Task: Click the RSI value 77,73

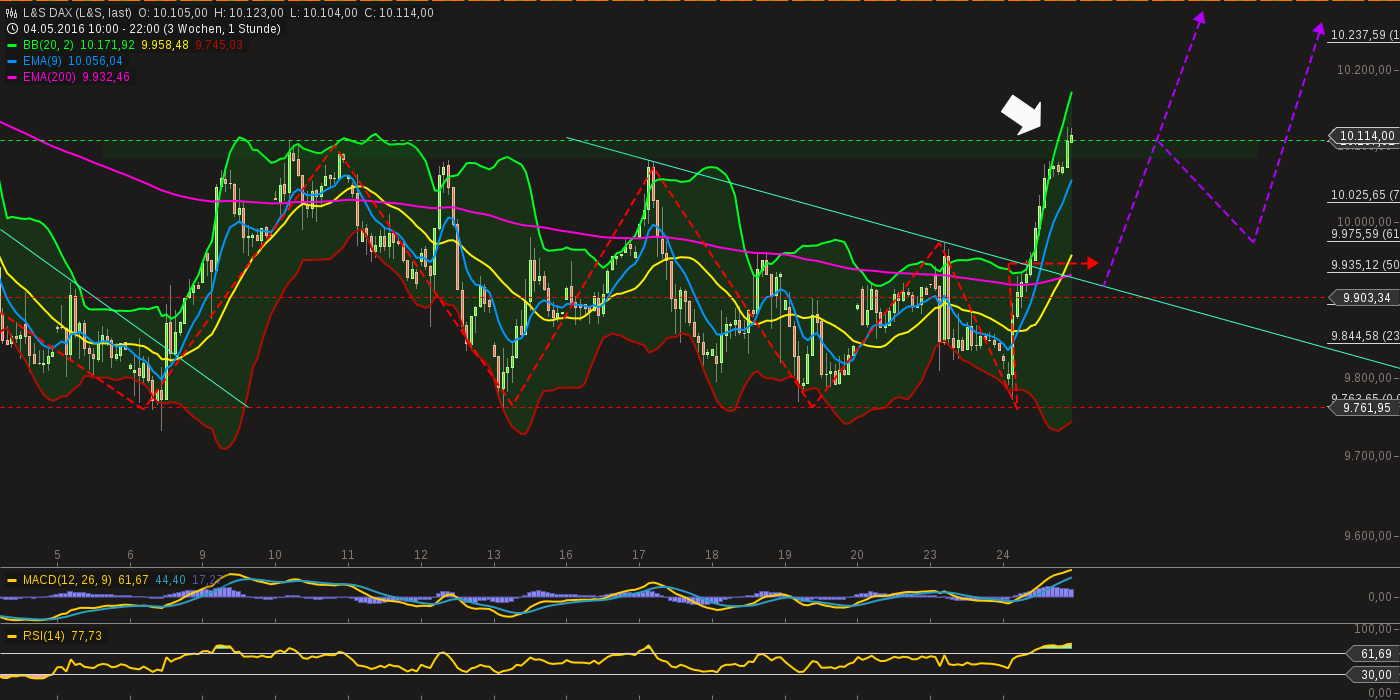Action: point(86,636)
